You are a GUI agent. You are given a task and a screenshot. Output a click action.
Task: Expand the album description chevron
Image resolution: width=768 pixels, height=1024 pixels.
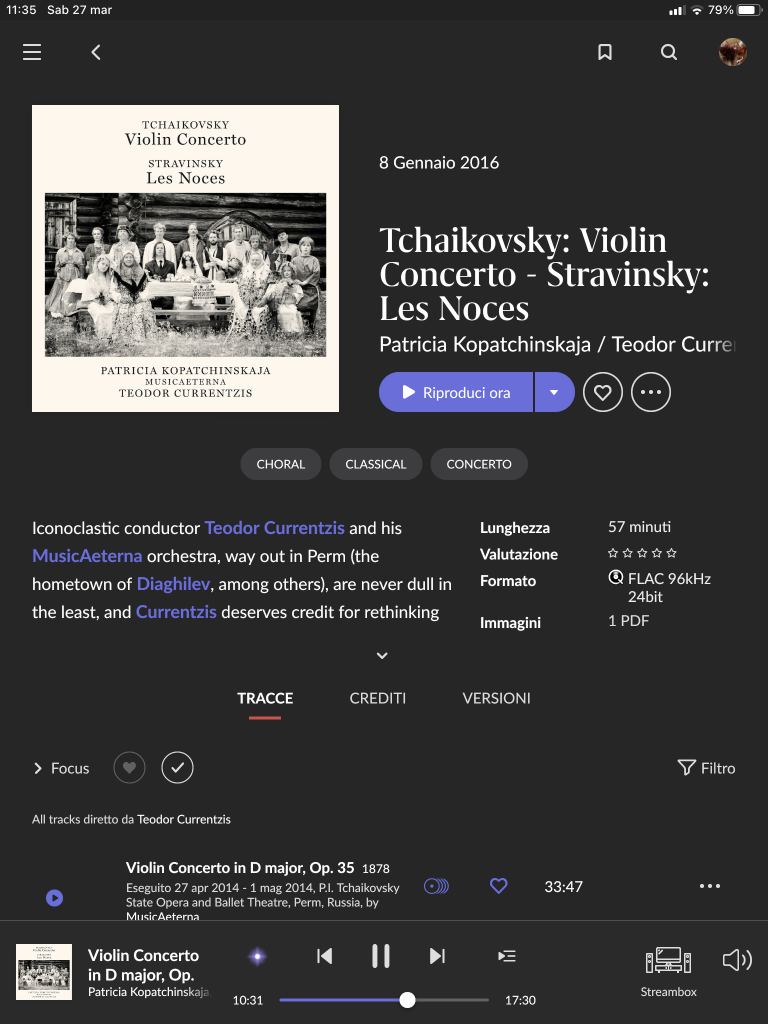tap(382, 656)
